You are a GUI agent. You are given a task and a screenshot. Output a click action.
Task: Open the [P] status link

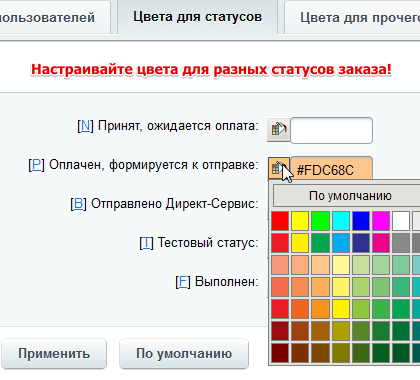(x=37, y=165)
